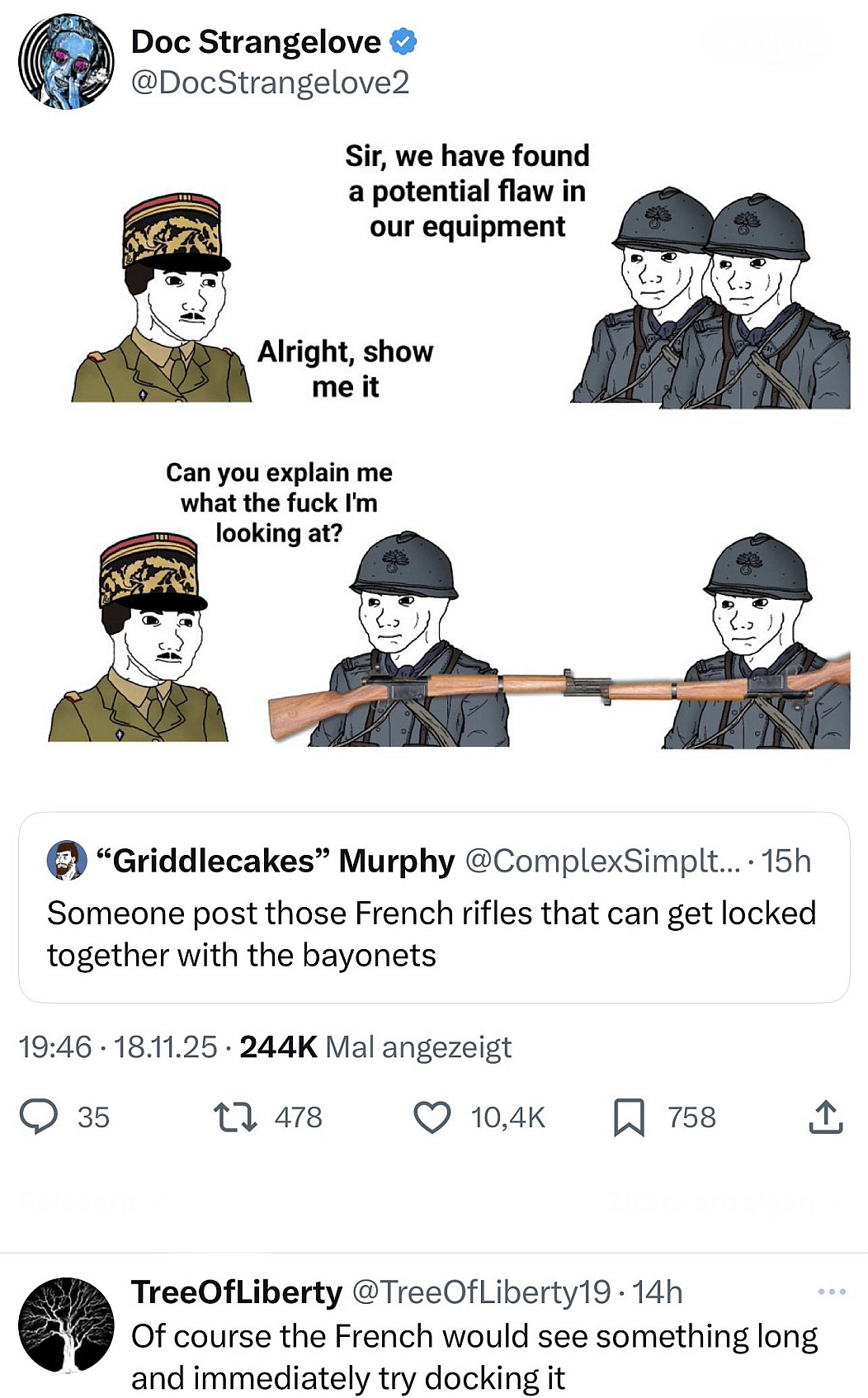Viewport: 868px width, 1398px height.
Task: Open the share upload icon
Action: 825,1117
